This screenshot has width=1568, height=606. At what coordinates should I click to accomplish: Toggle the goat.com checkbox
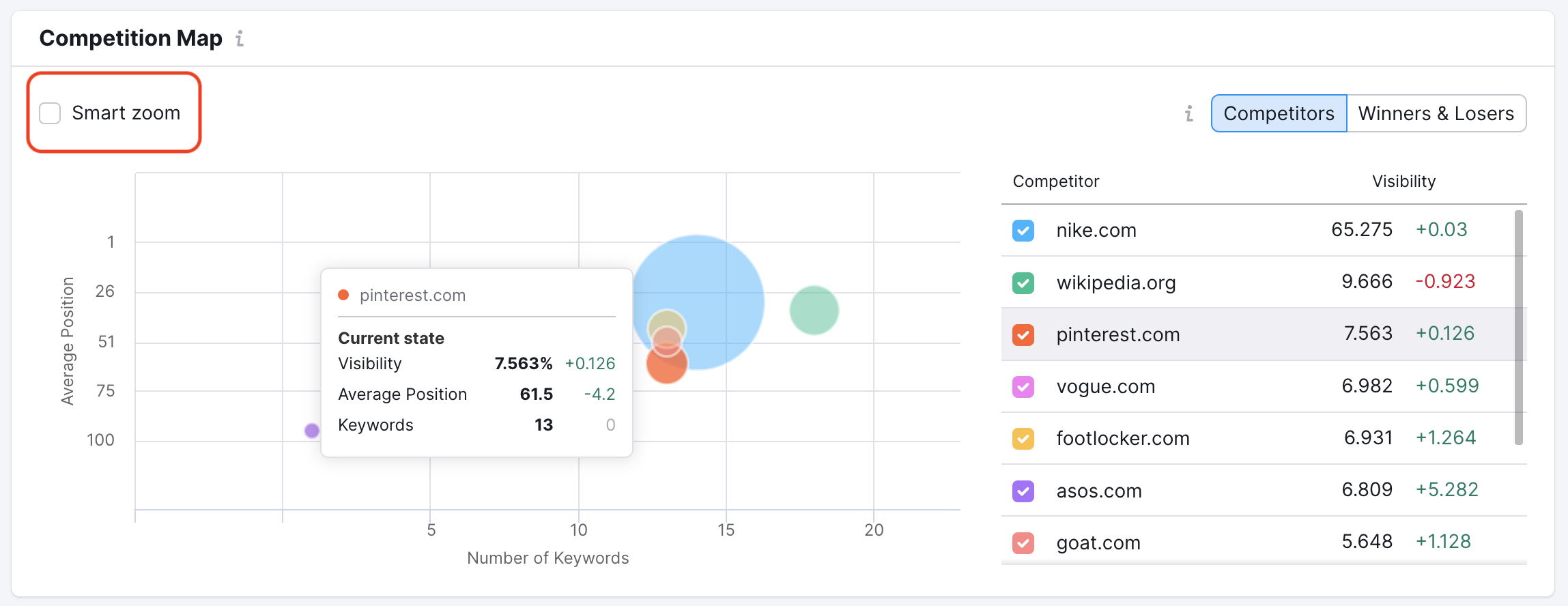coord(1023,543)
